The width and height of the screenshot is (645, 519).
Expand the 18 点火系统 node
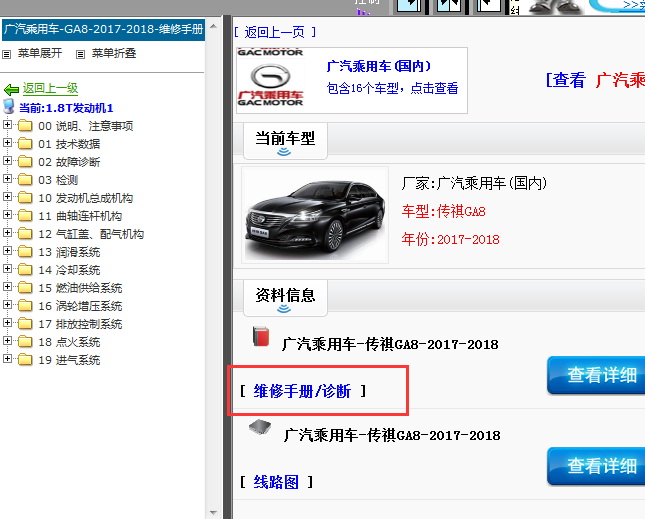[7, 341]
